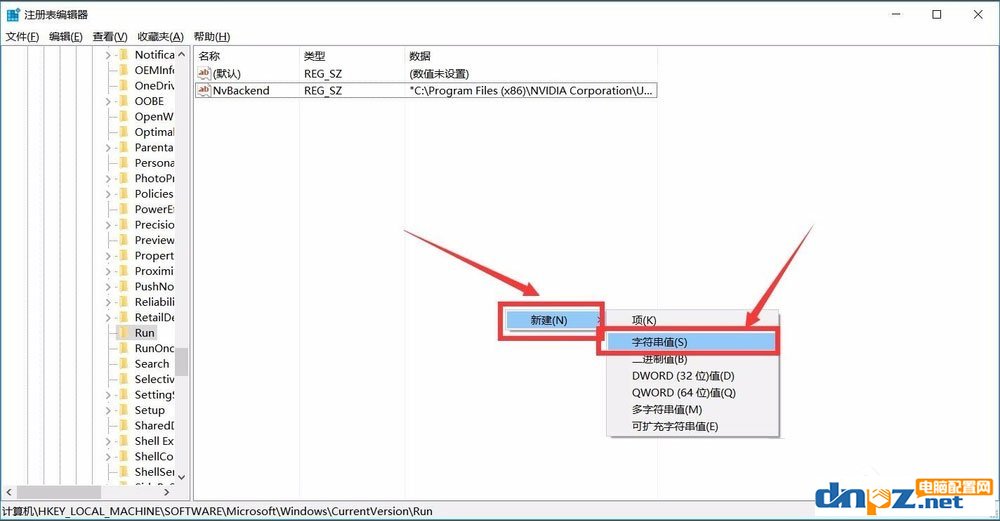This screenshot has height=521, width=1000.
Task: Click the Setup folder icon
Action: (124, 410)
